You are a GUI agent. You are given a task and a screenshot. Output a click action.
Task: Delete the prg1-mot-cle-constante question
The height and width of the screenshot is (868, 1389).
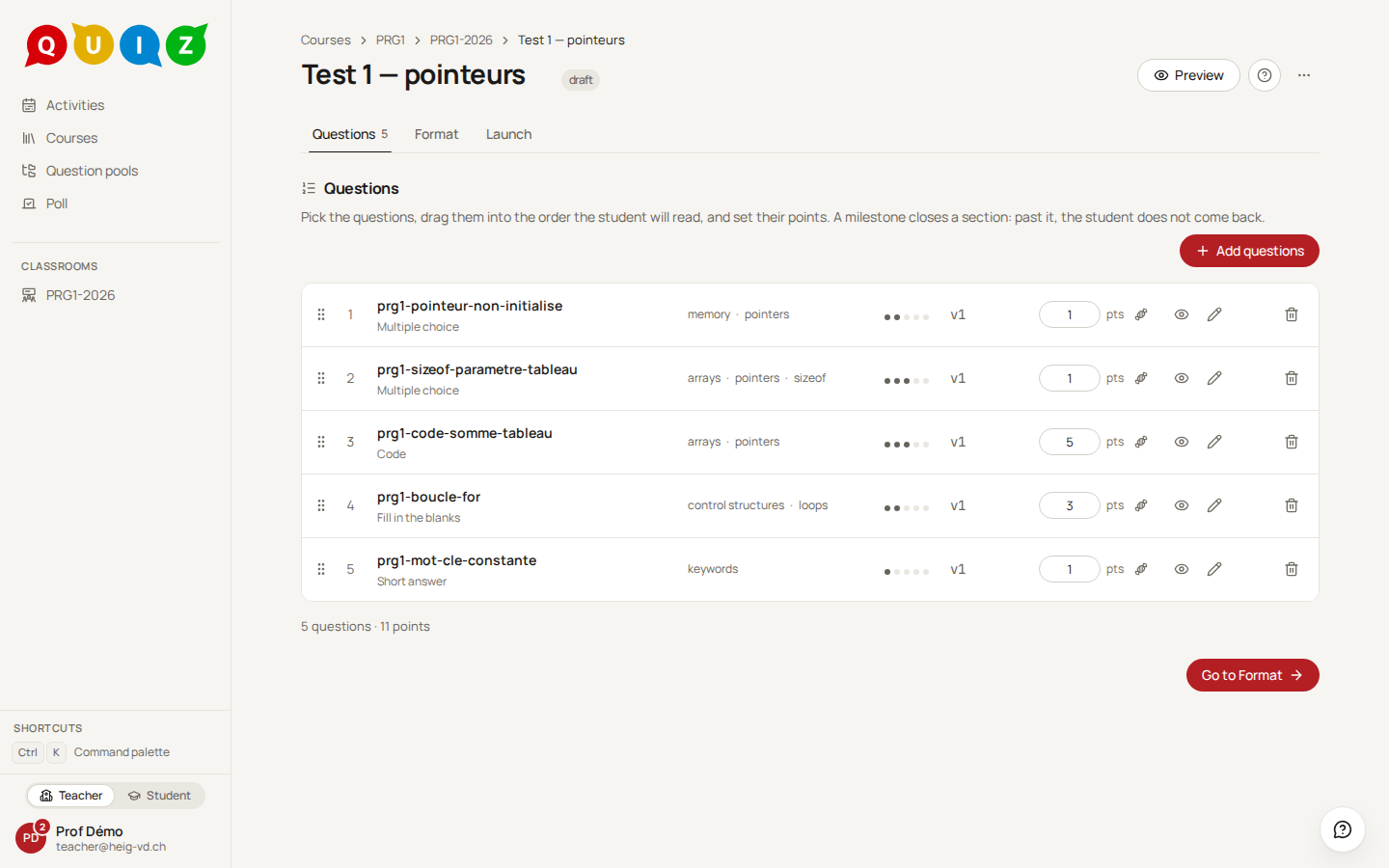[x=1292, y=569]
